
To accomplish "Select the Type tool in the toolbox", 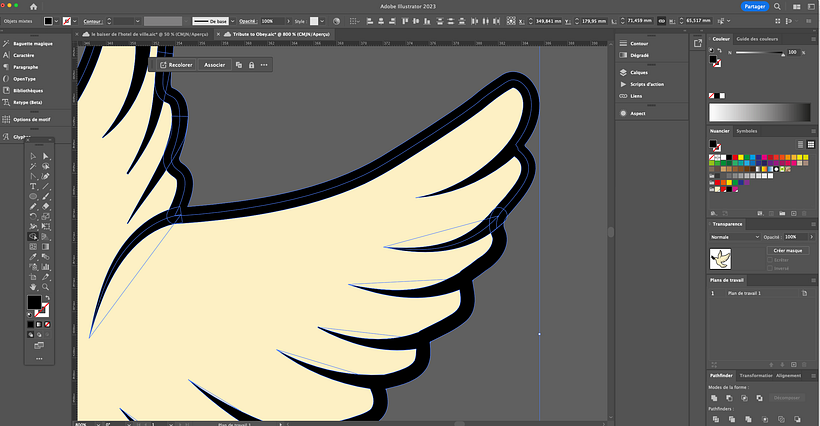I will [33, 186].
